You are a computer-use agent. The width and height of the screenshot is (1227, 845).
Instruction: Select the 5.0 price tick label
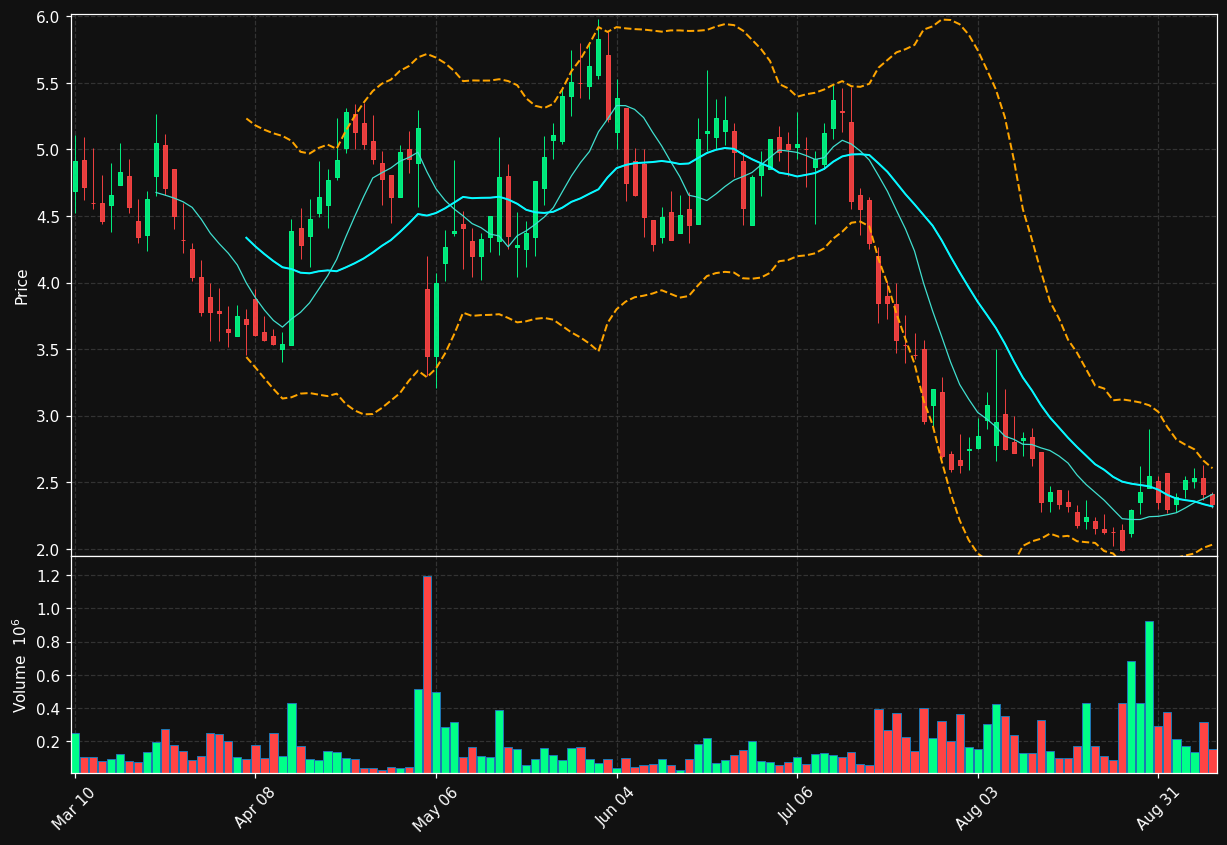(x=49, y=150)
